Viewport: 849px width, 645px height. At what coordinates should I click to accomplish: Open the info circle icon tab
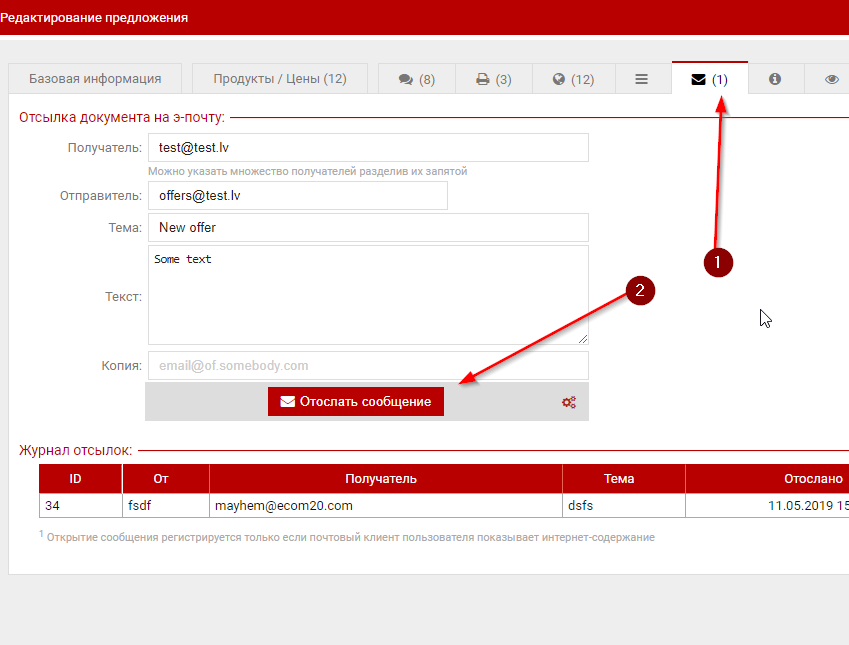pyautogui.click(x=775, y=79)
